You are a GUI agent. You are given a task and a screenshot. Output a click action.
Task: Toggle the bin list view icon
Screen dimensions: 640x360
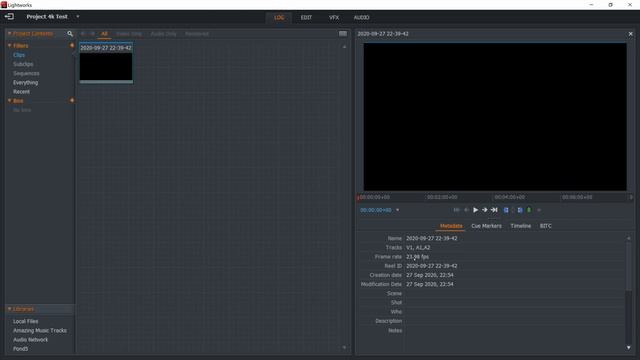tap(343, 33)
